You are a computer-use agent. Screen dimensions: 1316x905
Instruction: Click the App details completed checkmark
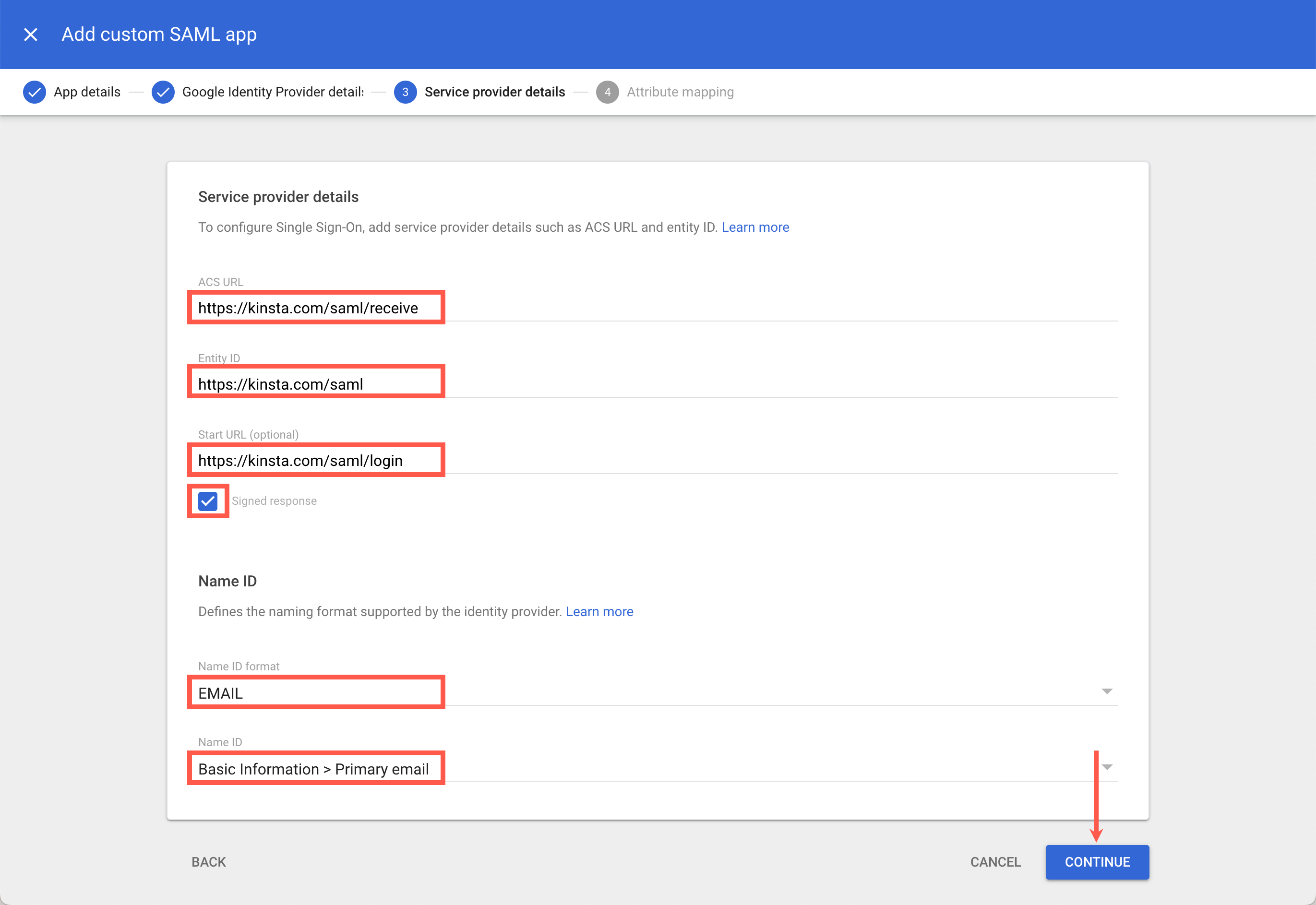coord(34,91)
